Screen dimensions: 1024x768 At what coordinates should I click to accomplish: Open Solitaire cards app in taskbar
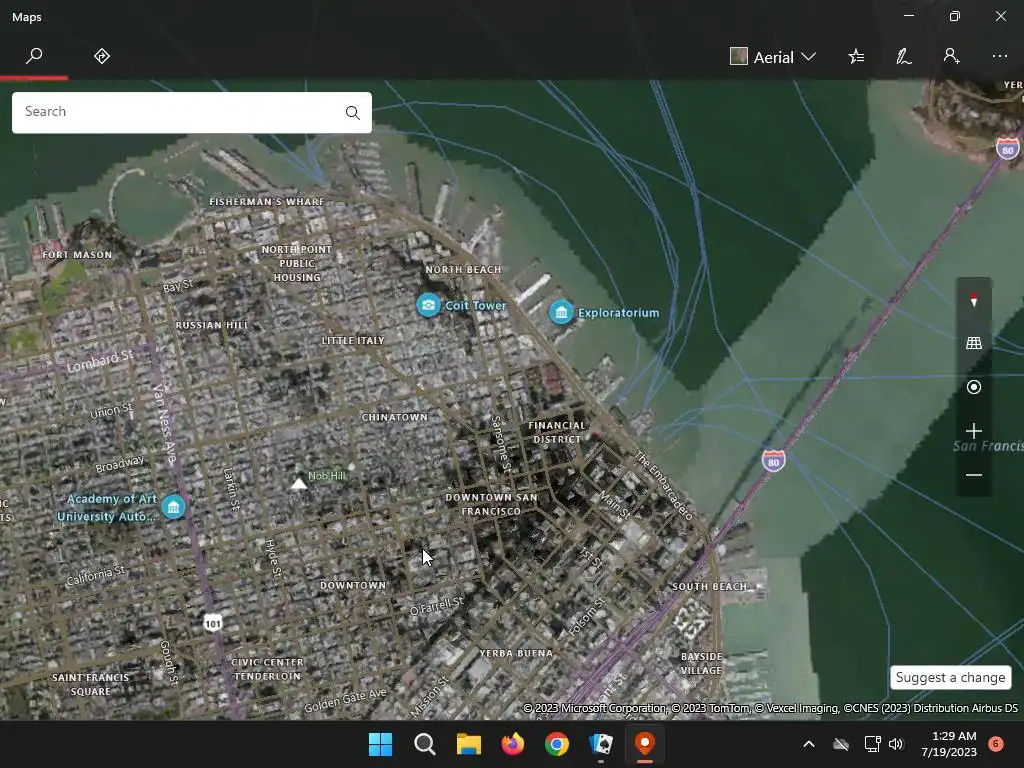point(601,744)
